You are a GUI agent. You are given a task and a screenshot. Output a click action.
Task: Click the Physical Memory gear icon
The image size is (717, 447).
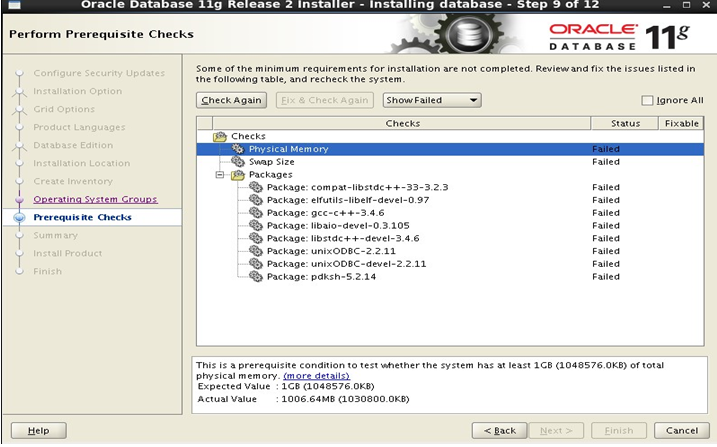(238, 149)
